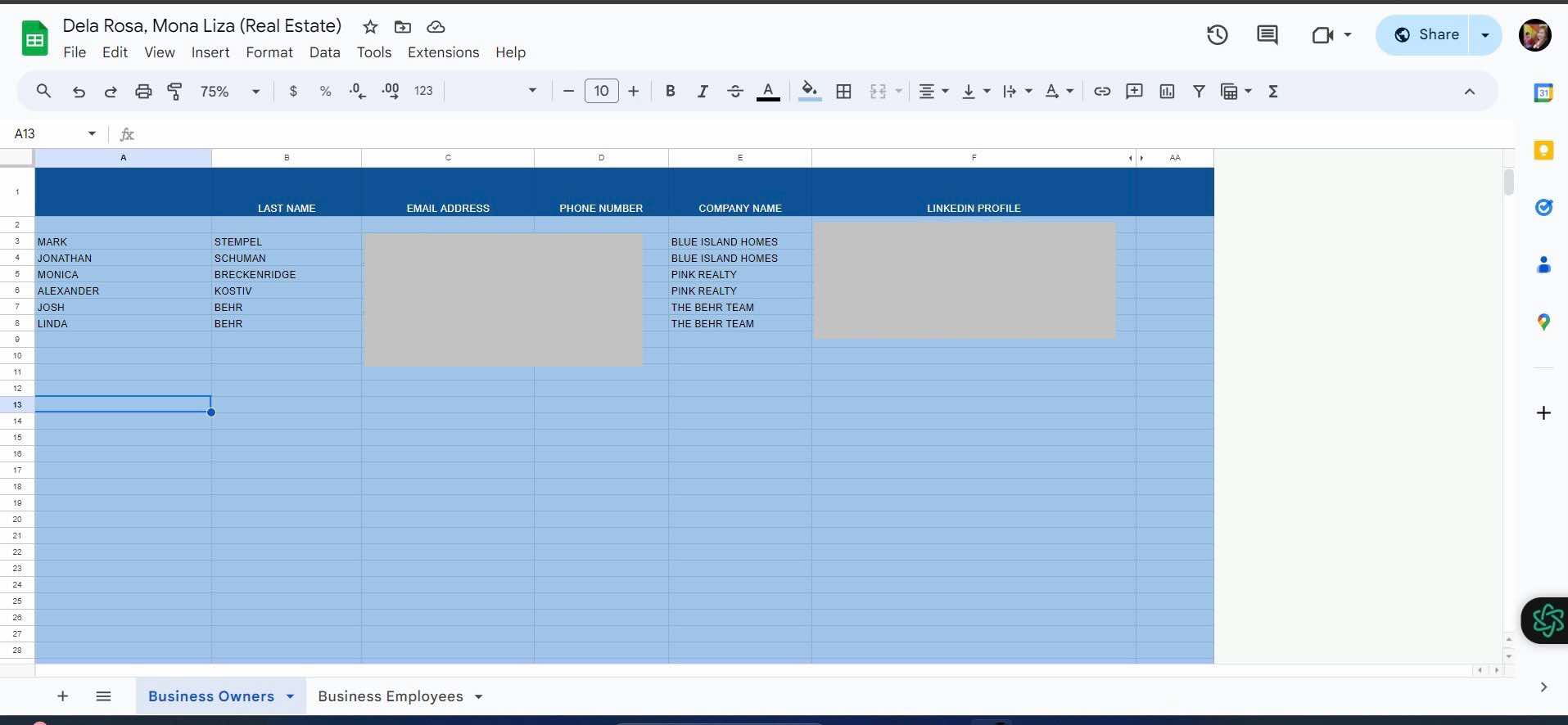Undo the last action

click(79, 92)
